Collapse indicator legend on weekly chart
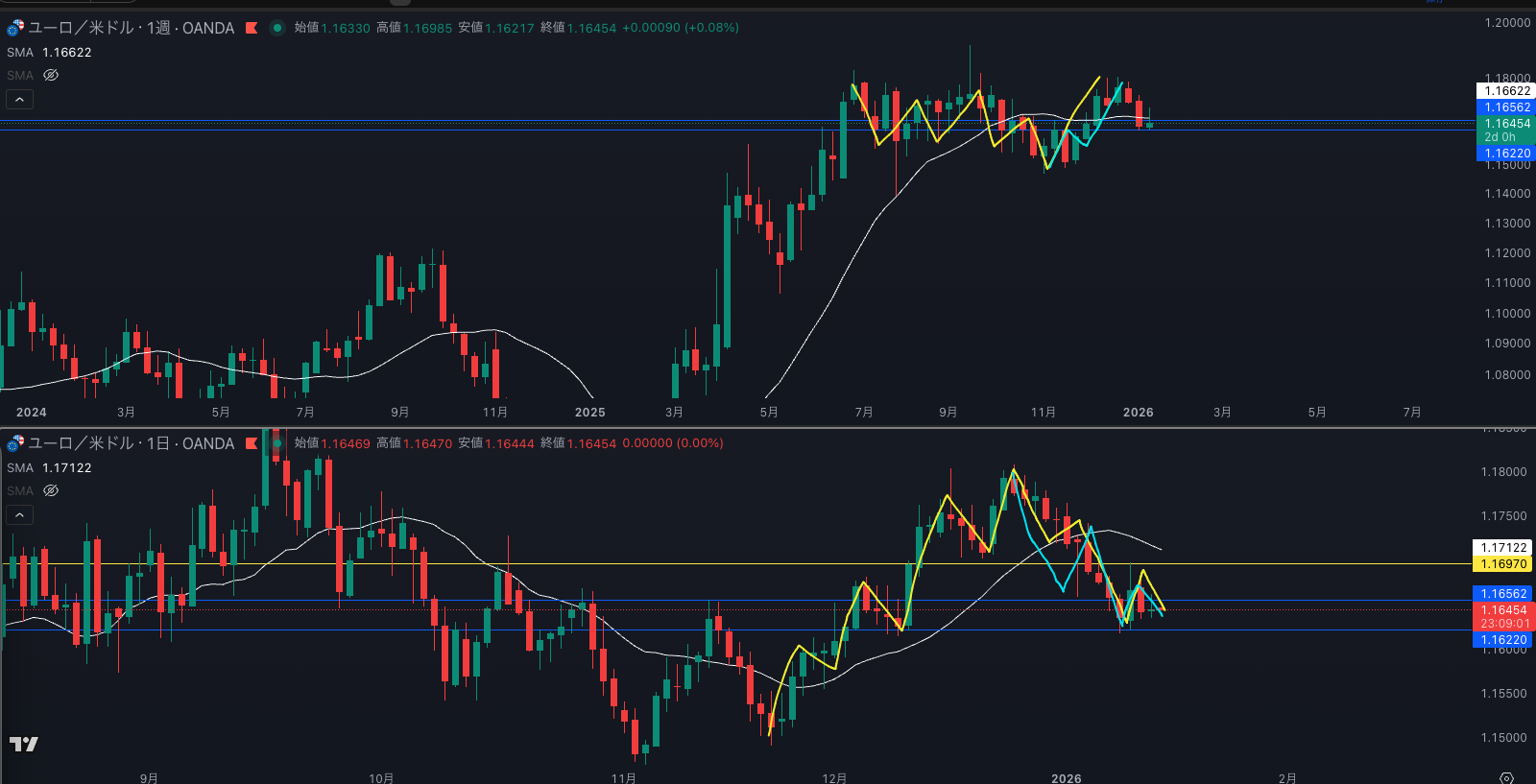The width and height of the screenshot is (1536, 784). [x=19, y=99]
